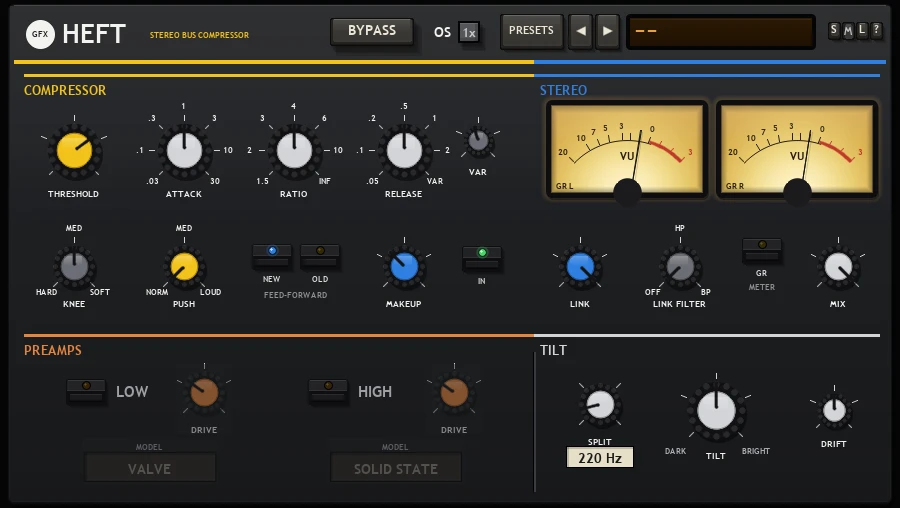Click the TILT section heading
Viewport: 900px width, 508px height.
tap(553, 350)
